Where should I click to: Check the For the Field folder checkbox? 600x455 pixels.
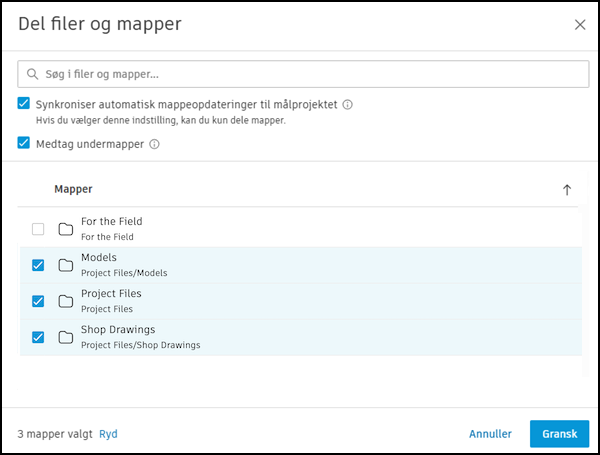38,229
